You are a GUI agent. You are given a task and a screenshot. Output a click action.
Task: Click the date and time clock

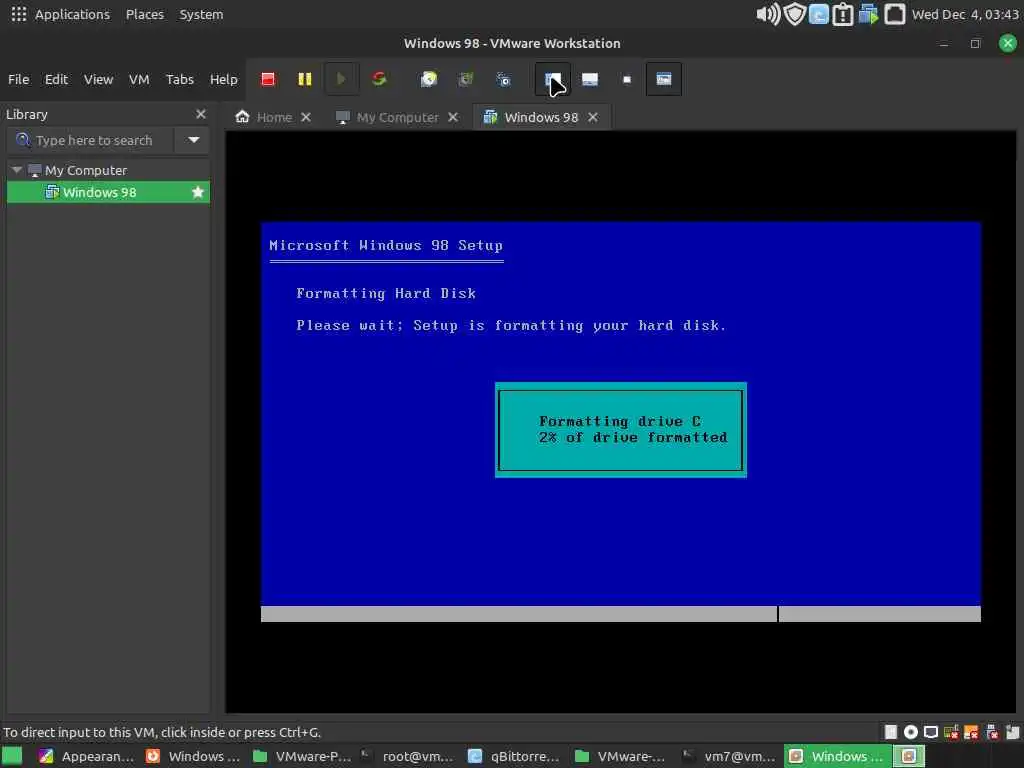point(966,14)
